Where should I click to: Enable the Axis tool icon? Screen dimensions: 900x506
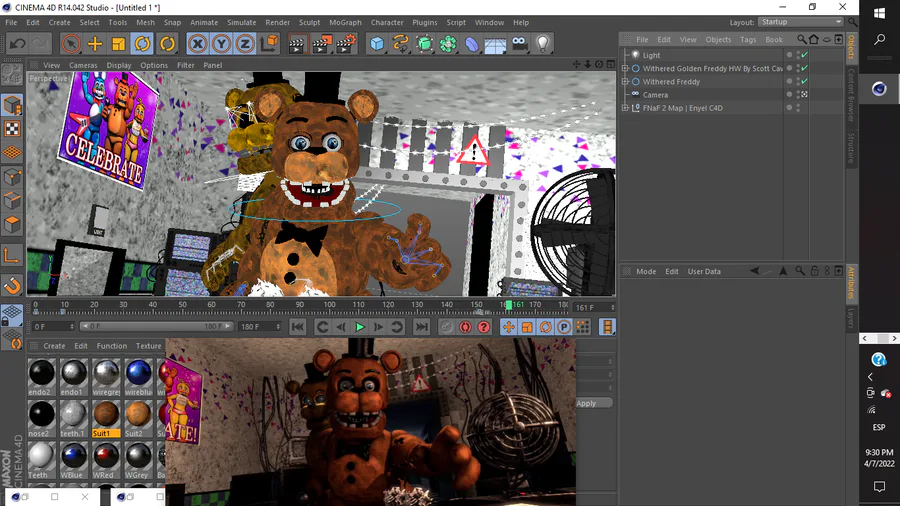point(12,254)
